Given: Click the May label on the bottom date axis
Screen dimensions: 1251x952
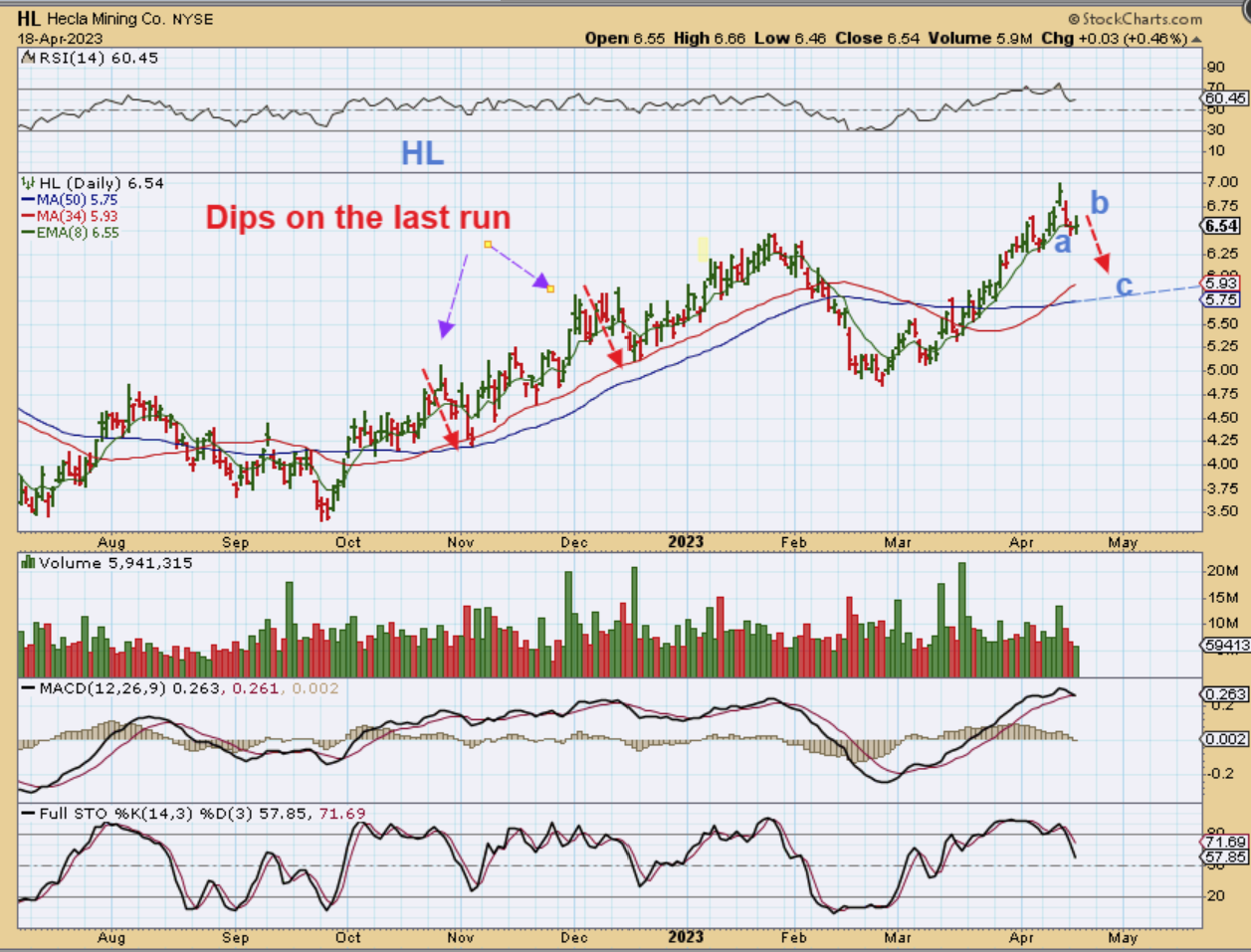Looking at the screenshot, I should [x=1124, y=937].
